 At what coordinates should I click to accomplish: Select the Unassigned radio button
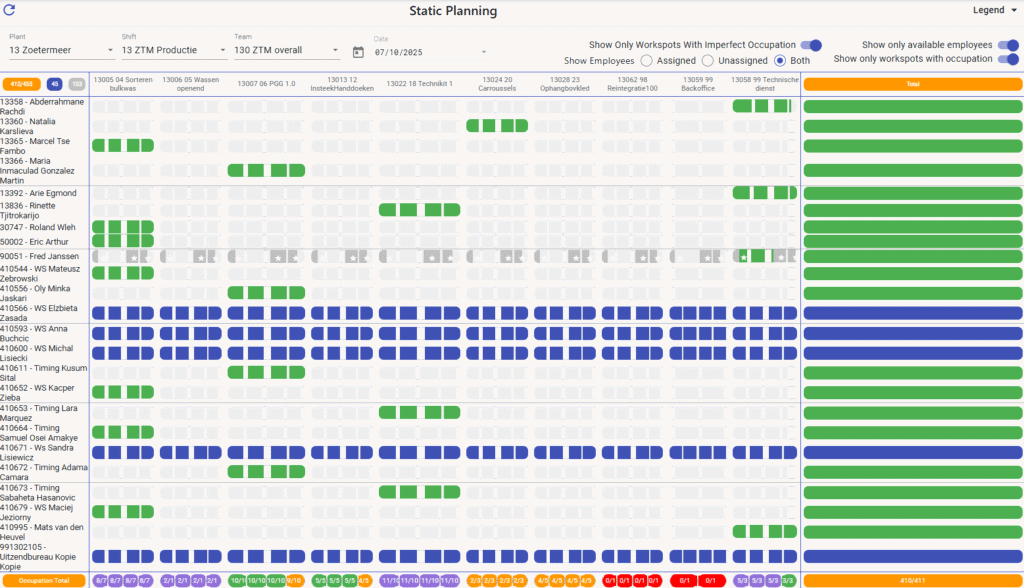[x=709, y=61]
